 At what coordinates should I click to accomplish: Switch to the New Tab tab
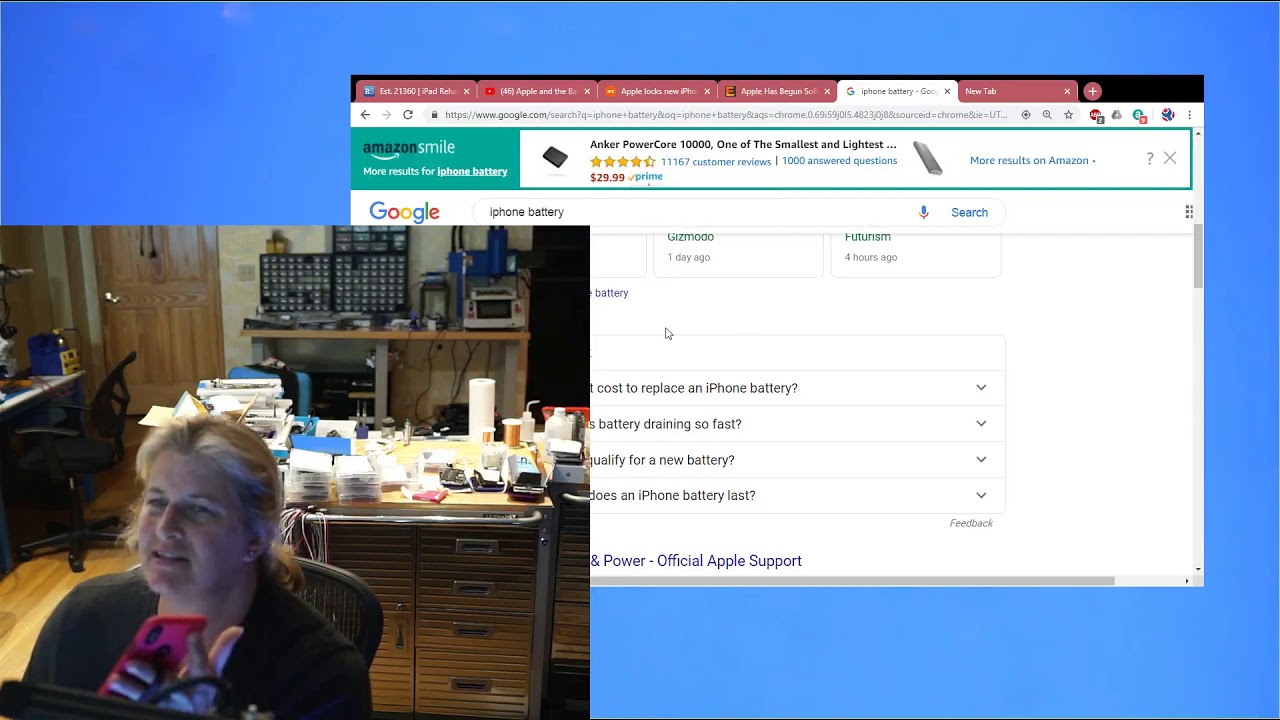point(1016,91)
